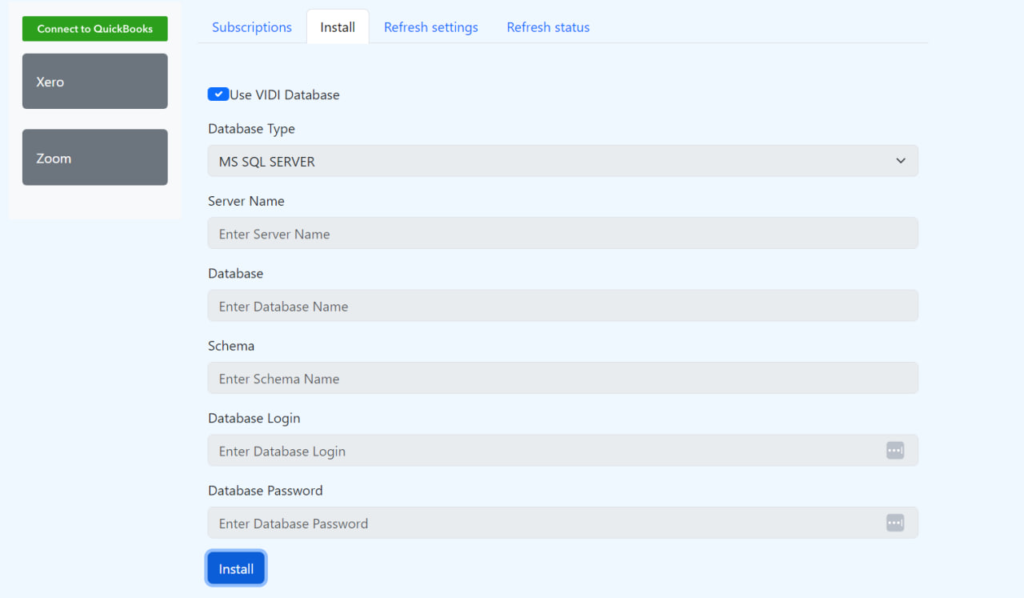Click the chevron arrow in Database Type selector

900,161
